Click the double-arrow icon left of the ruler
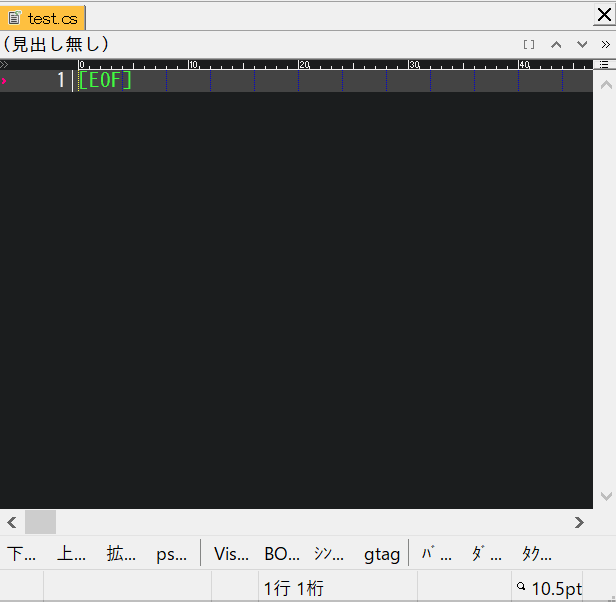This screenshot has width=616, height=602. coord(4,64)
